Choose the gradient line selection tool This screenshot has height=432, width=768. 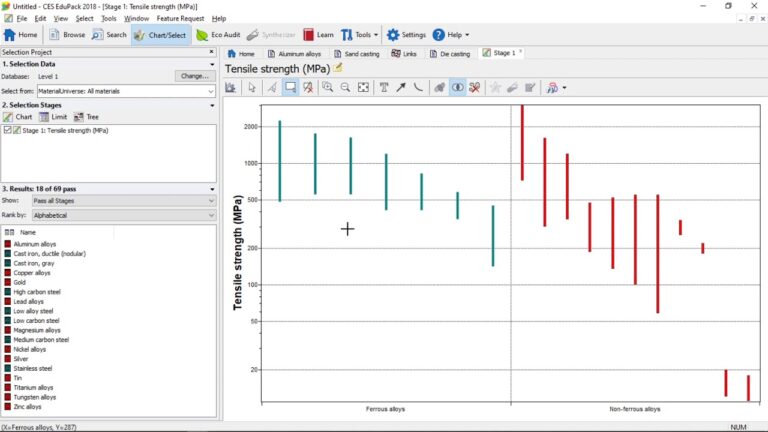coord(272,88)
